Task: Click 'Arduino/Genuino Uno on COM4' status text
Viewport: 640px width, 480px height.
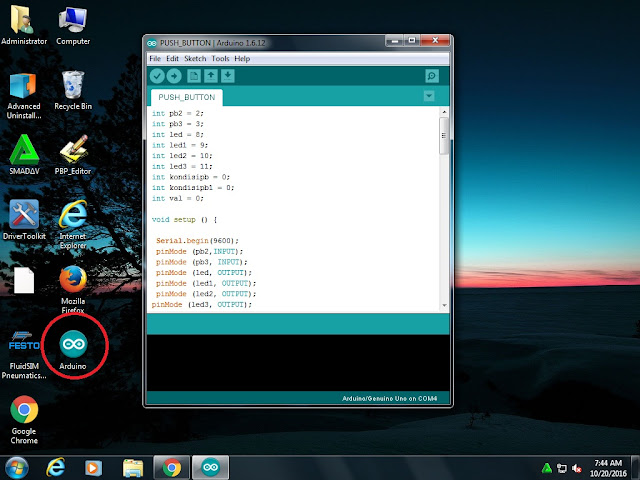Action: [x=389, y=398]
